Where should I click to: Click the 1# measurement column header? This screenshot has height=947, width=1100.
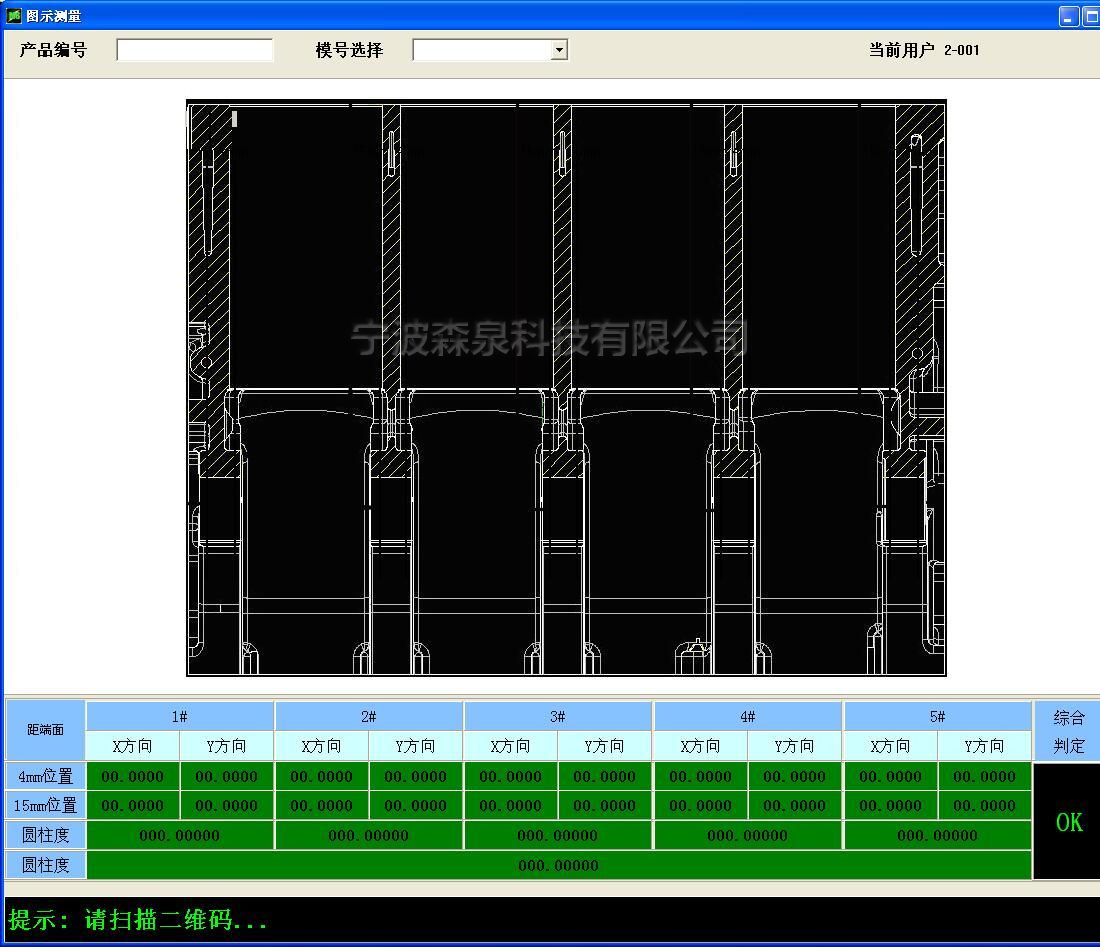[180, 716]
